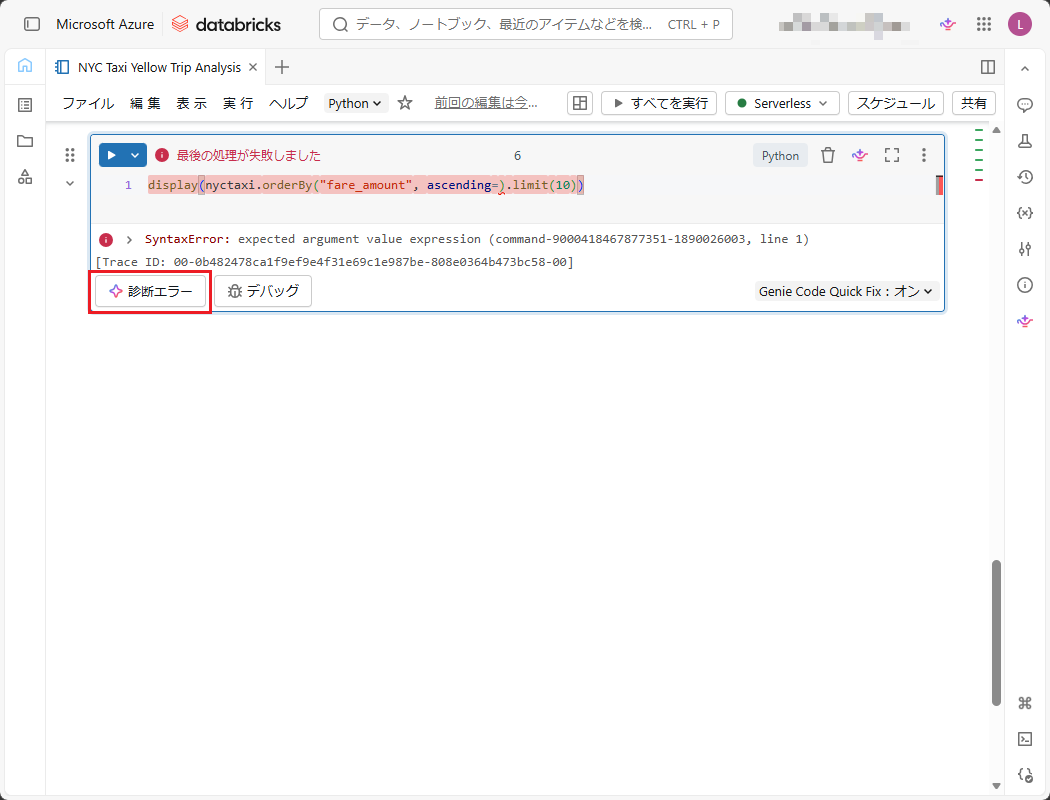1050x800 pixels.
Task: Delete the cell with the trash icon
Action: point(828,155)
